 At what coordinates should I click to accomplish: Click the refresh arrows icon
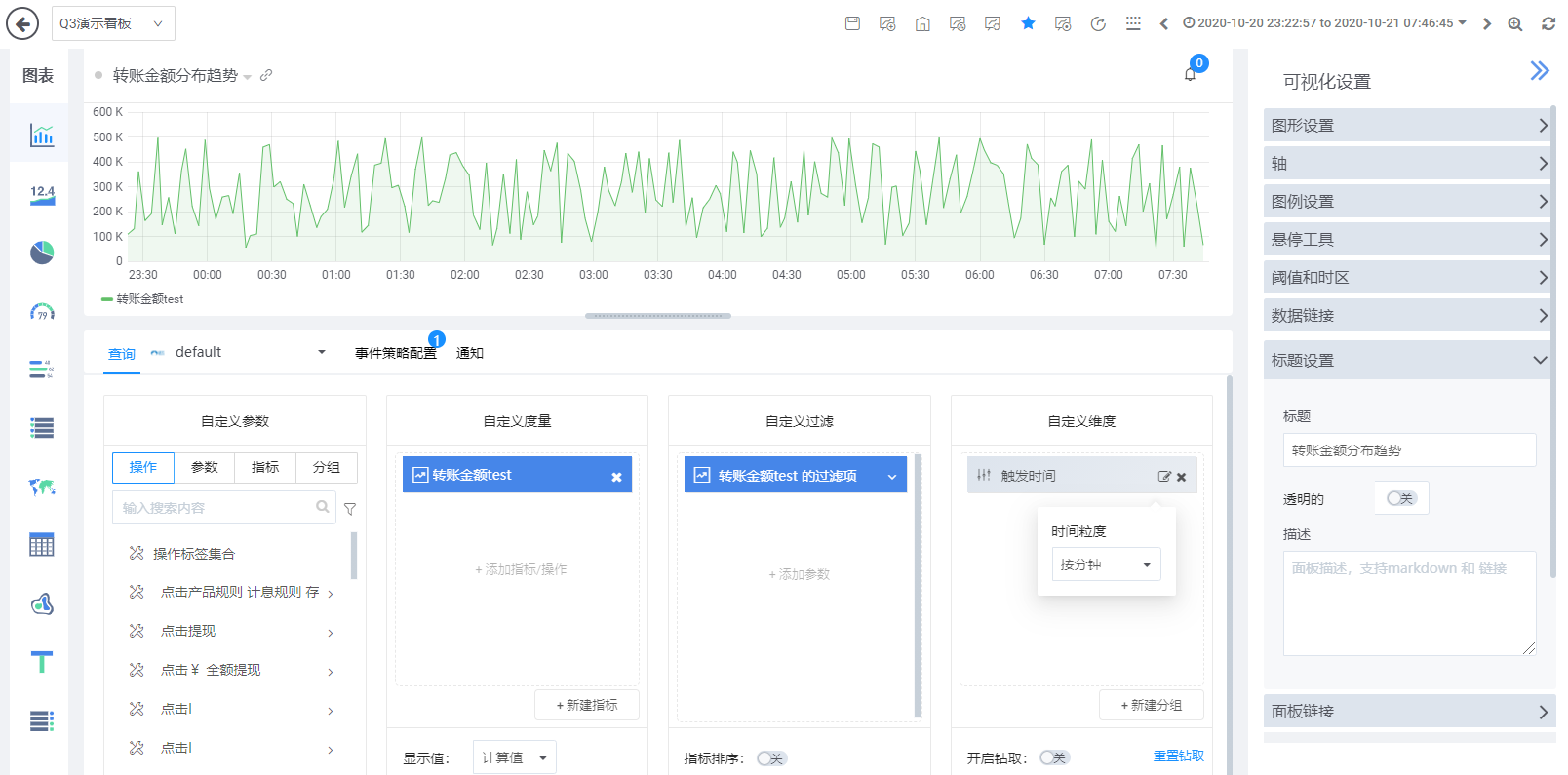click(x=1548, y=23)
